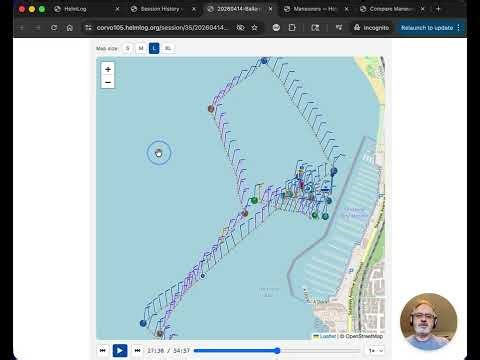Click the lone green marker left of the track cluster
The height and width of the screenshot is (360, 480).
(254, 200)
